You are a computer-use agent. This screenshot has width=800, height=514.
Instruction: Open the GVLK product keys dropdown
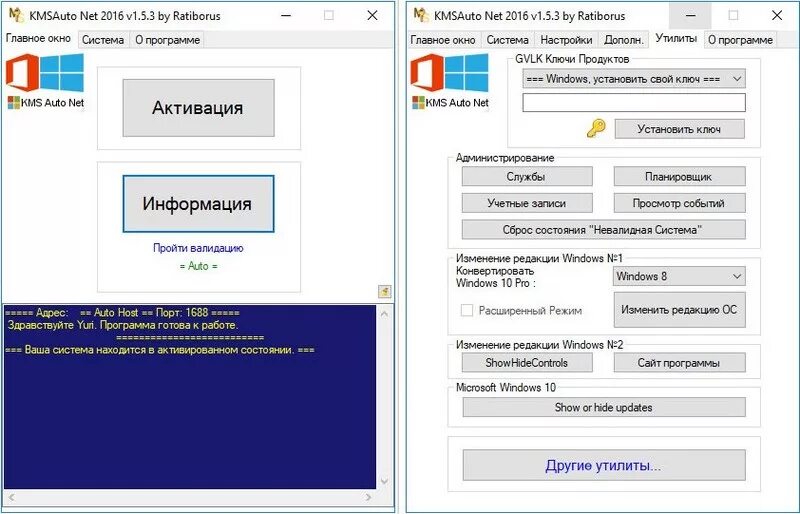pos(634,79)
